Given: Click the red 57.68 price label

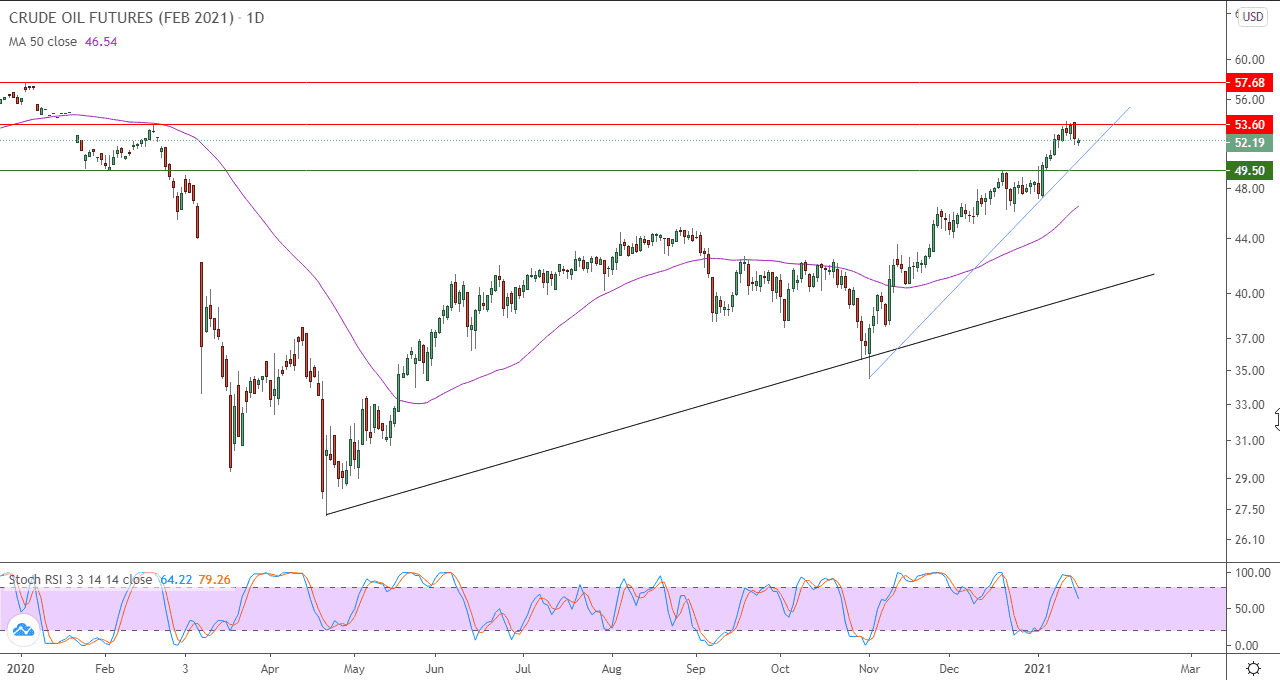Looking at the screenshot, I should 1250,83.
